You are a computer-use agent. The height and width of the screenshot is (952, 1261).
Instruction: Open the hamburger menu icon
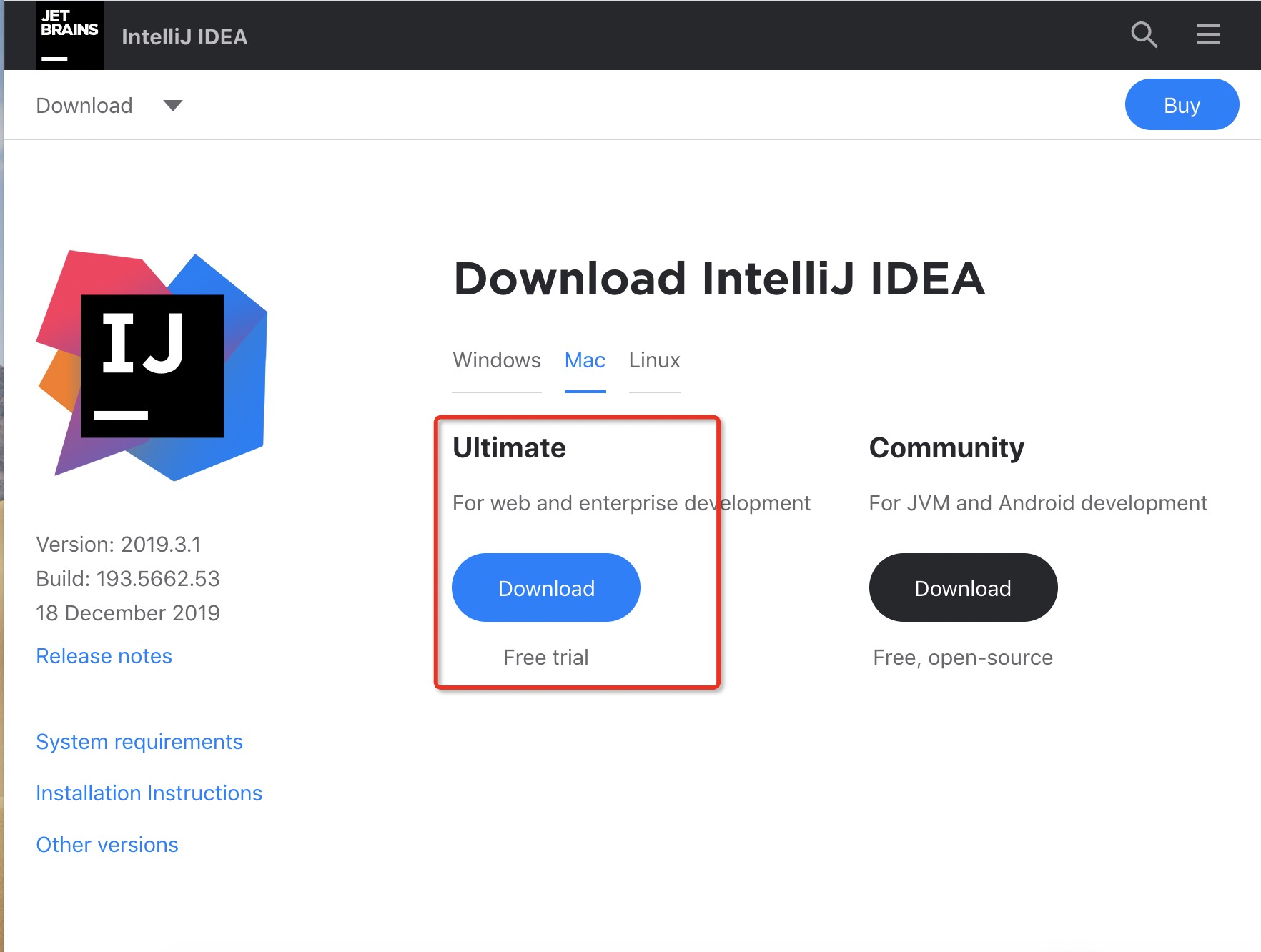pos(1208,34)
